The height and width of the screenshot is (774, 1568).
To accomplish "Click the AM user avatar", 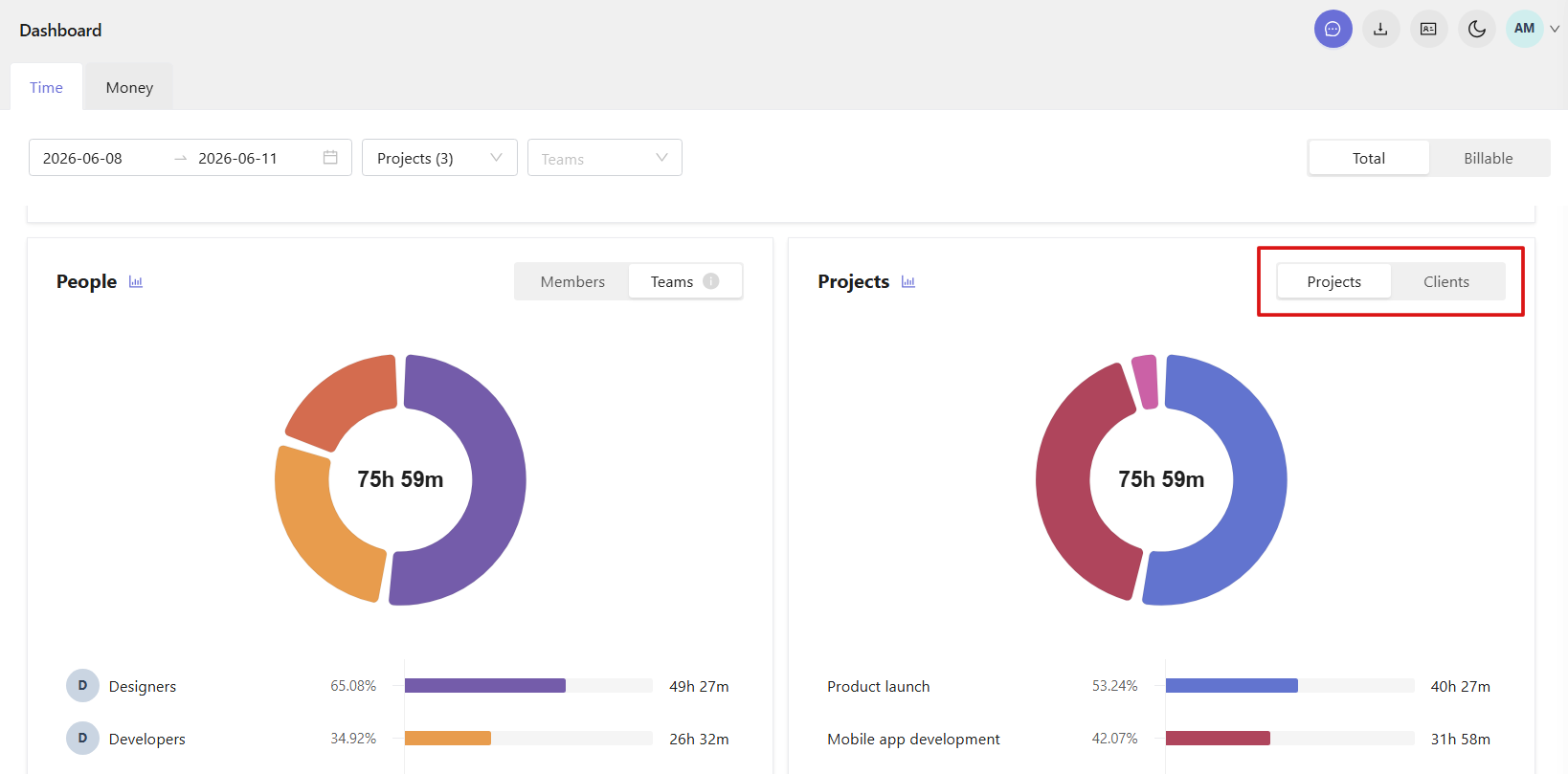I will coord(1524,29).
